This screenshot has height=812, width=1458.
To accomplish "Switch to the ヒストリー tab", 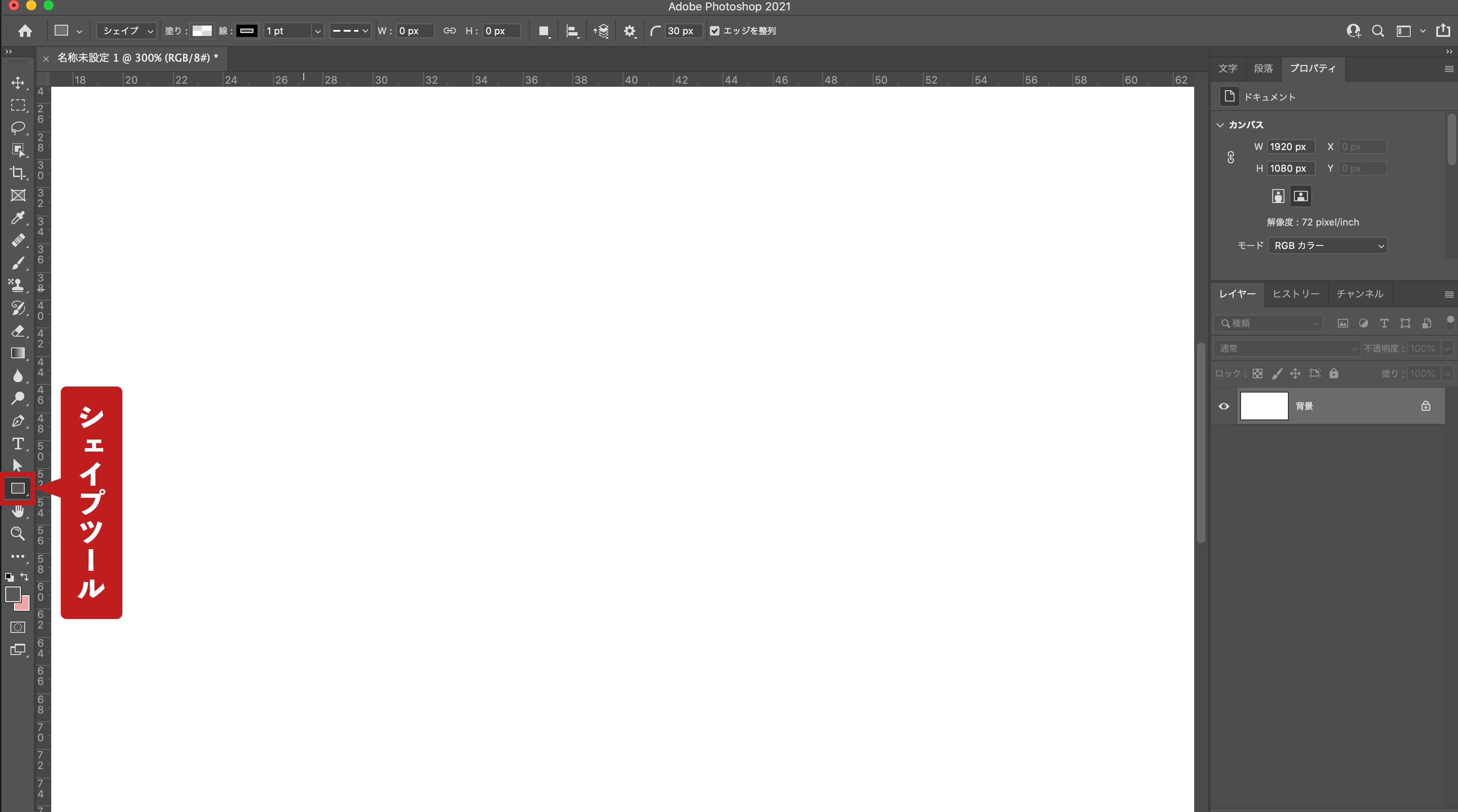I will click(1296, 294).
